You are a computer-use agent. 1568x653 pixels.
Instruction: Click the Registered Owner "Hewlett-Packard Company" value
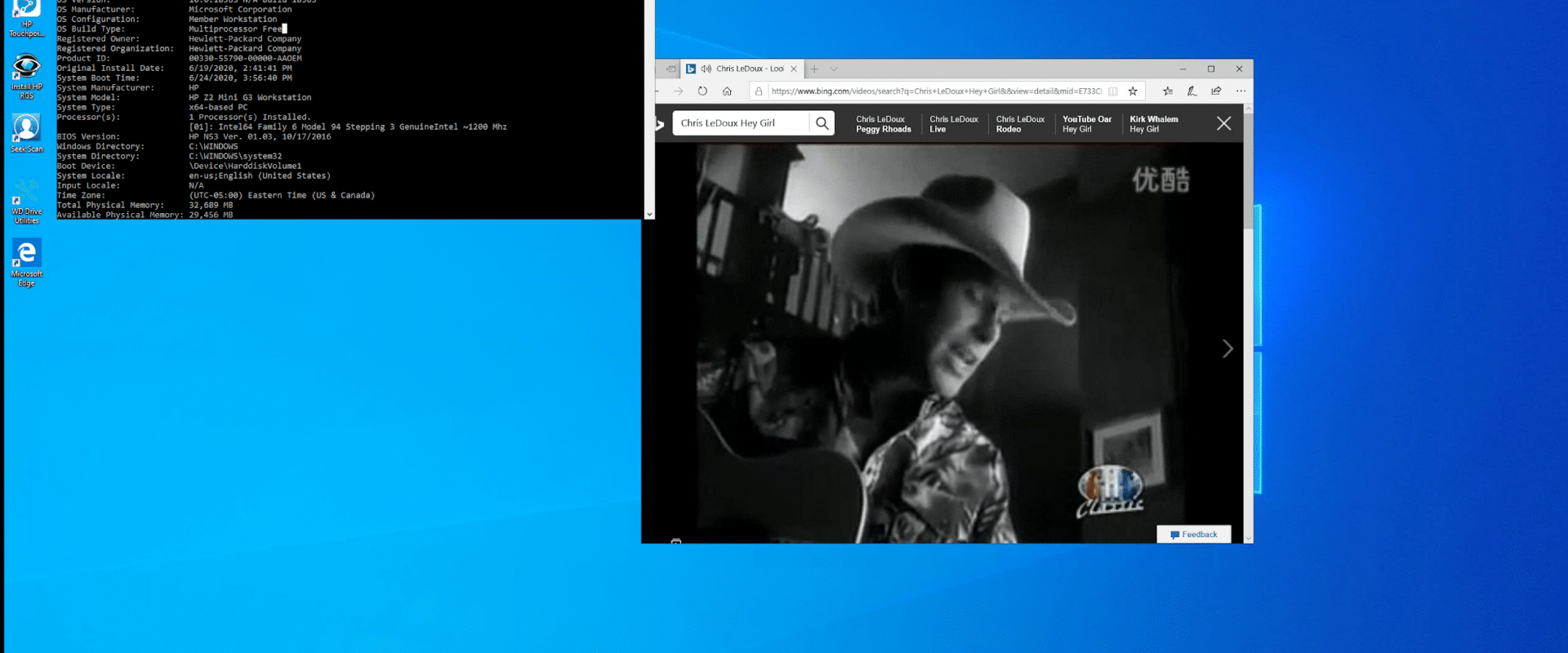coord(245,39)
